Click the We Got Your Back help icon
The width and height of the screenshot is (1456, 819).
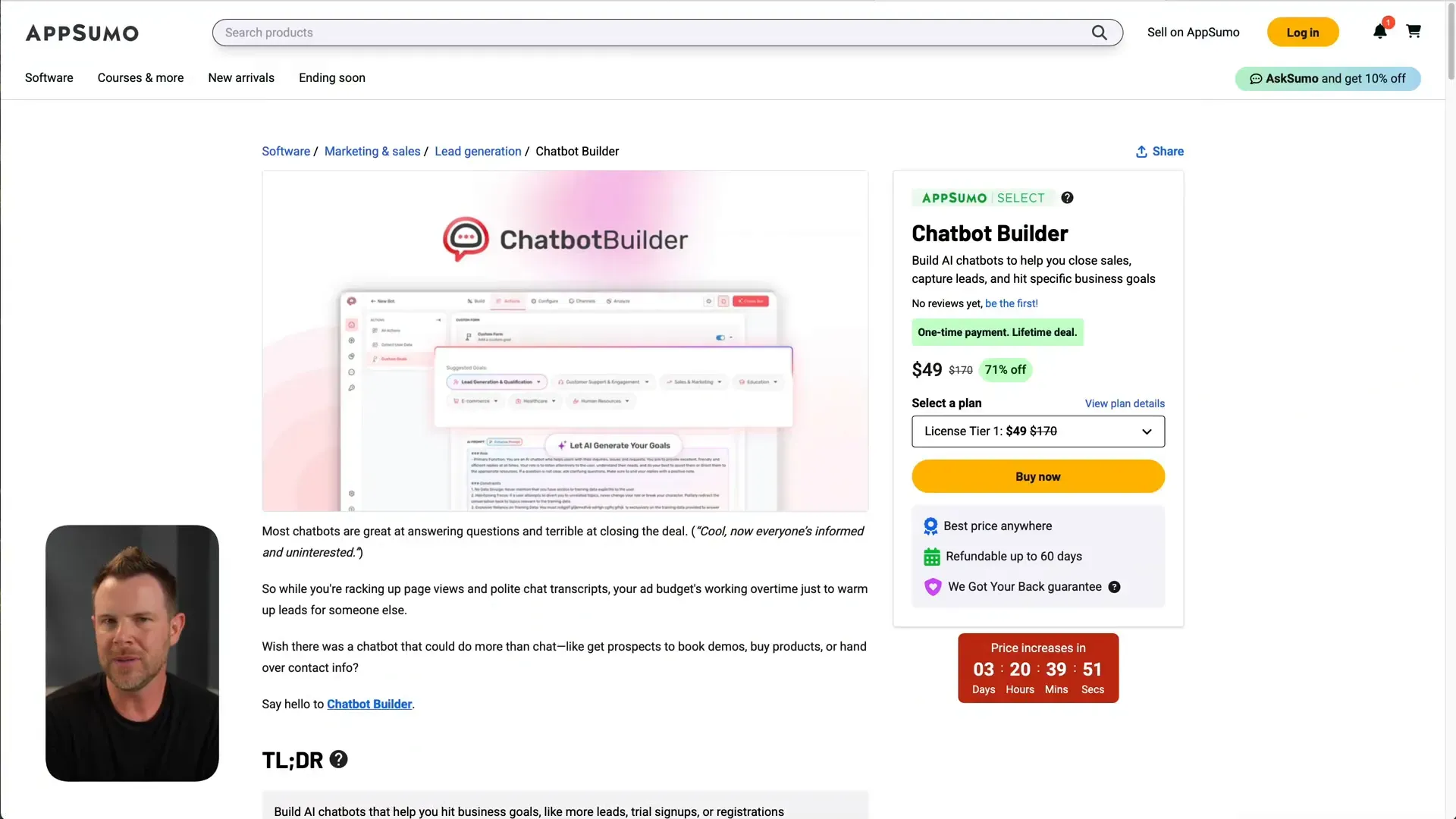point(1114,587)
